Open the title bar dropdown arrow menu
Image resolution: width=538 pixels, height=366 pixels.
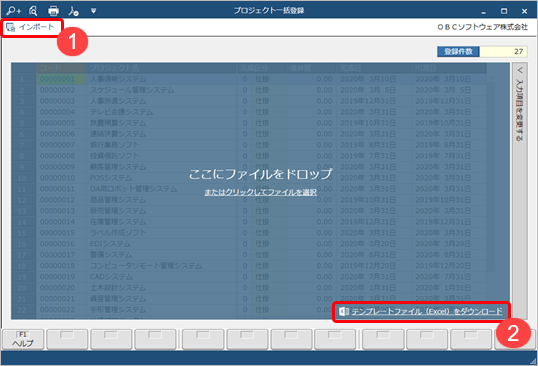coord(93,11)
